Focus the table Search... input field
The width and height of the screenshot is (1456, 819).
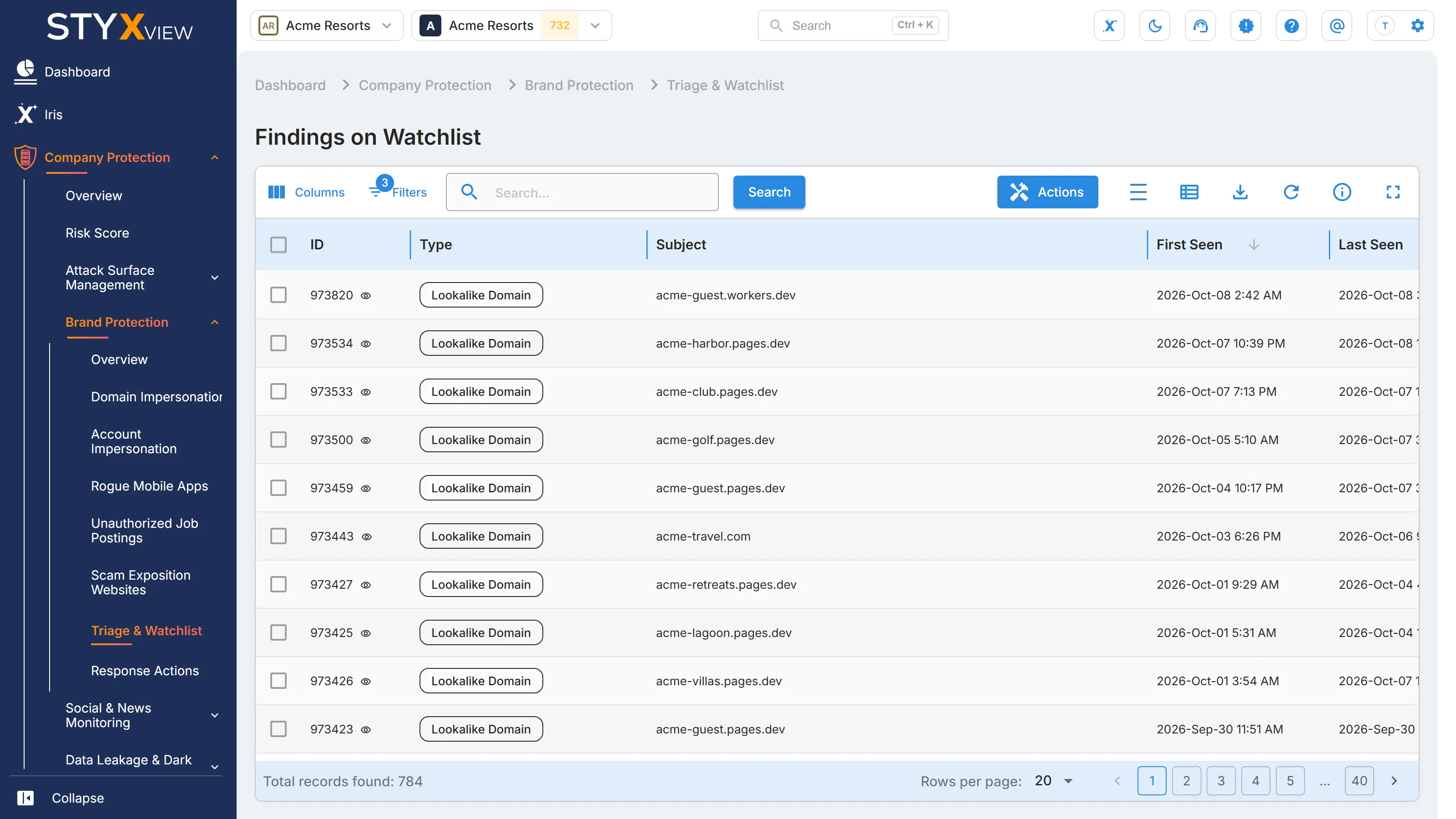582,192
